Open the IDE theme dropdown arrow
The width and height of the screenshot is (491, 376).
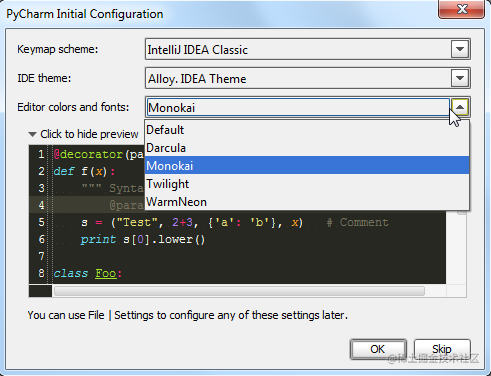(460, 78)
